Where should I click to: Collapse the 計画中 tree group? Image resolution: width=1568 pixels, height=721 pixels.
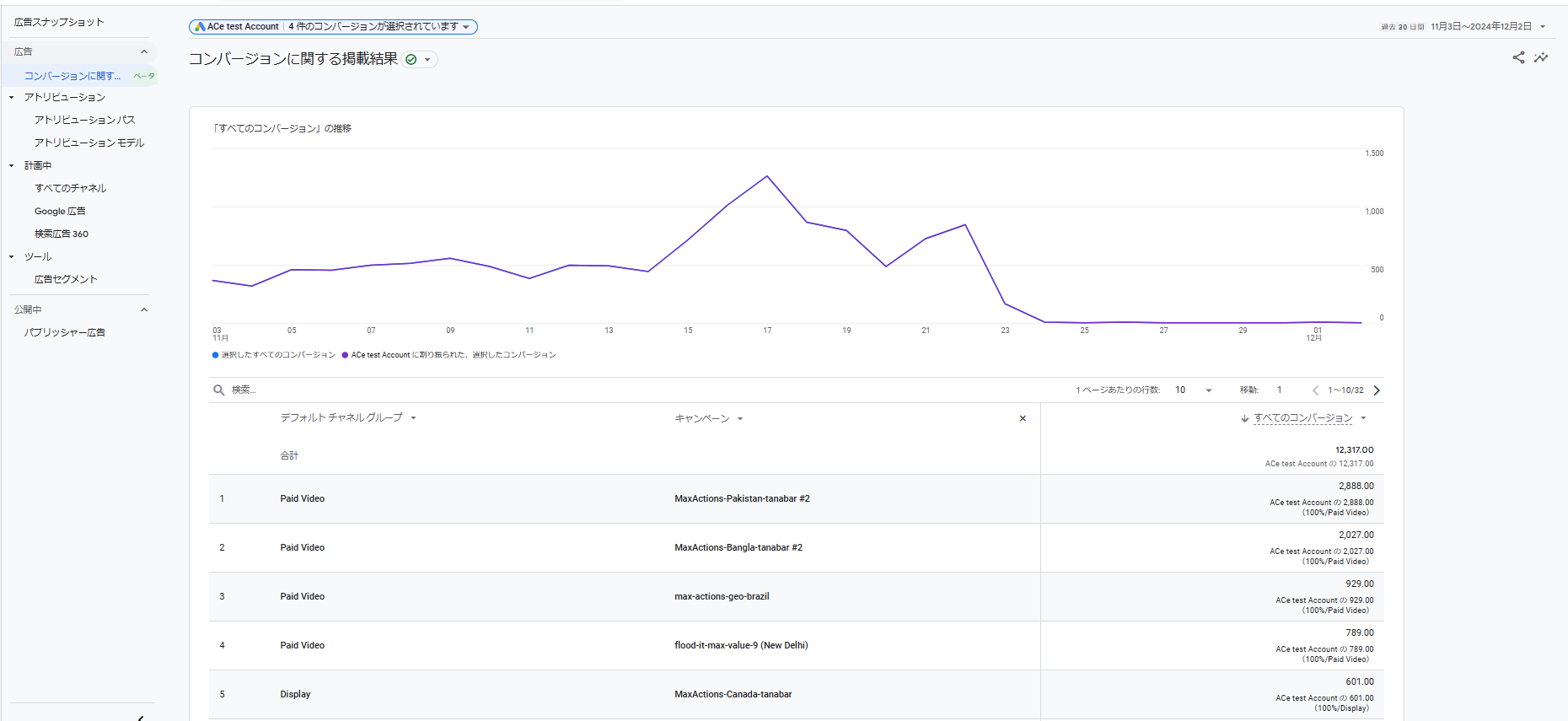(12, 165)
